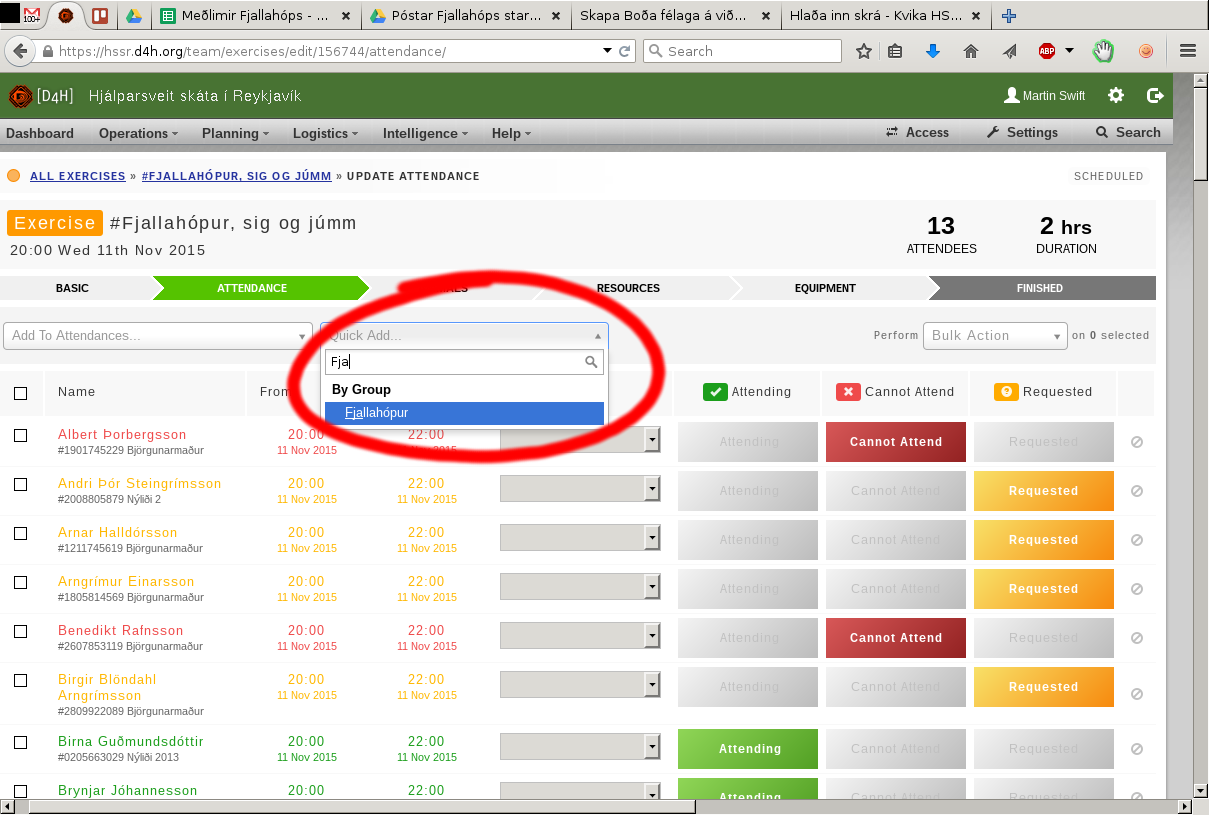Check the select-all checkbox in table header
Screen dimensions: 1209x815
(x=20, y=393)
